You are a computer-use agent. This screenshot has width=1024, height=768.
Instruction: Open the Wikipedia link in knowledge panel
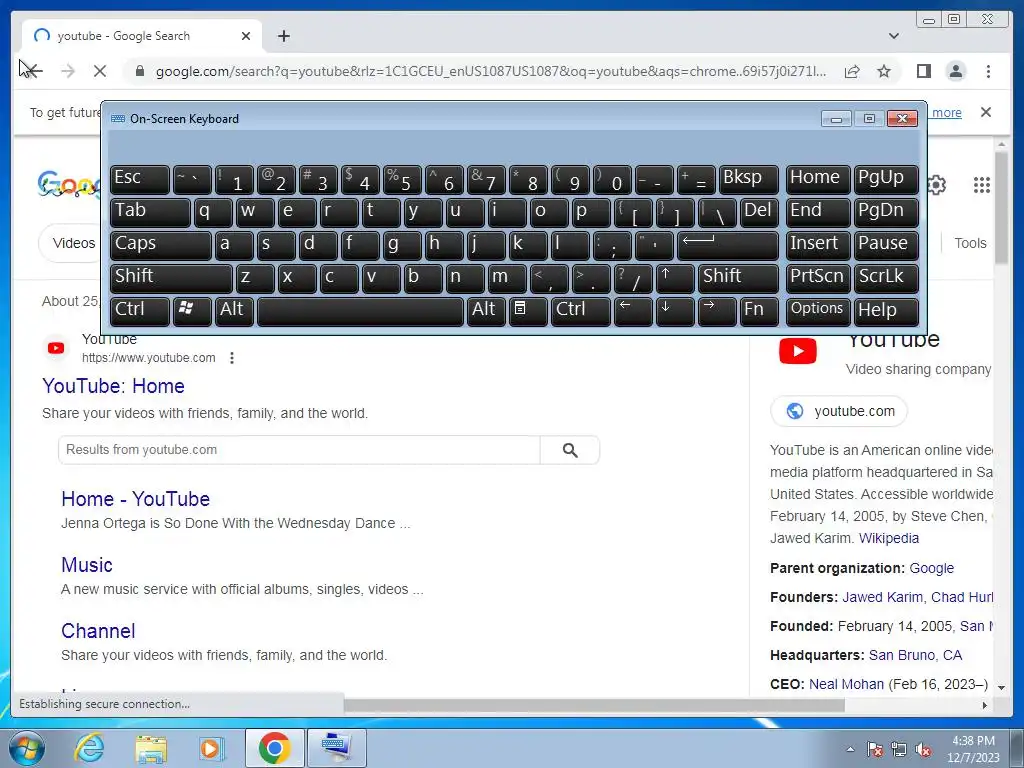pos(889,538)
